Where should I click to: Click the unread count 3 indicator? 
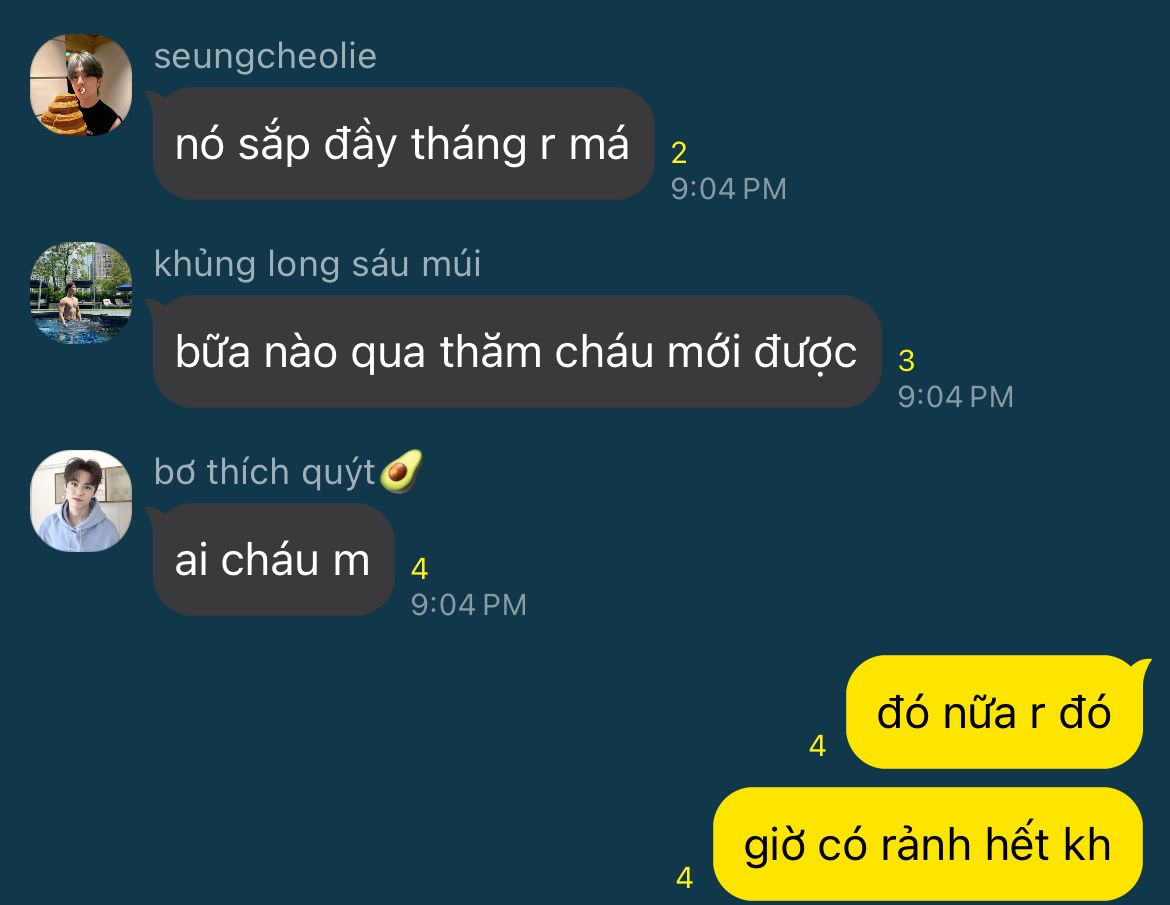click(906, 361)
